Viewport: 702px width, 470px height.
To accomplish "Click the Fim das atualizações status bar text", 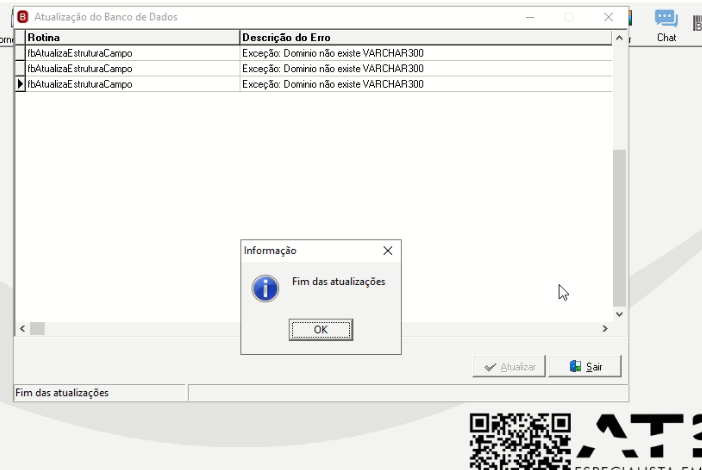I will point(62,393).
